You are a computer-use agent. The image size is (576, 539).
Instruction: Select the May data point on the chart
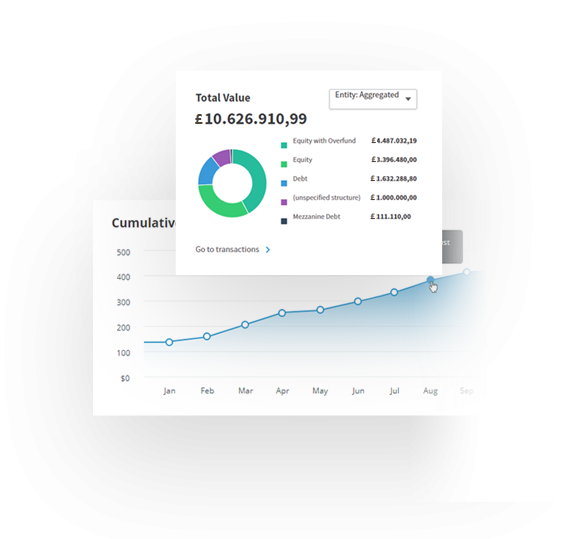coord(320,310)
